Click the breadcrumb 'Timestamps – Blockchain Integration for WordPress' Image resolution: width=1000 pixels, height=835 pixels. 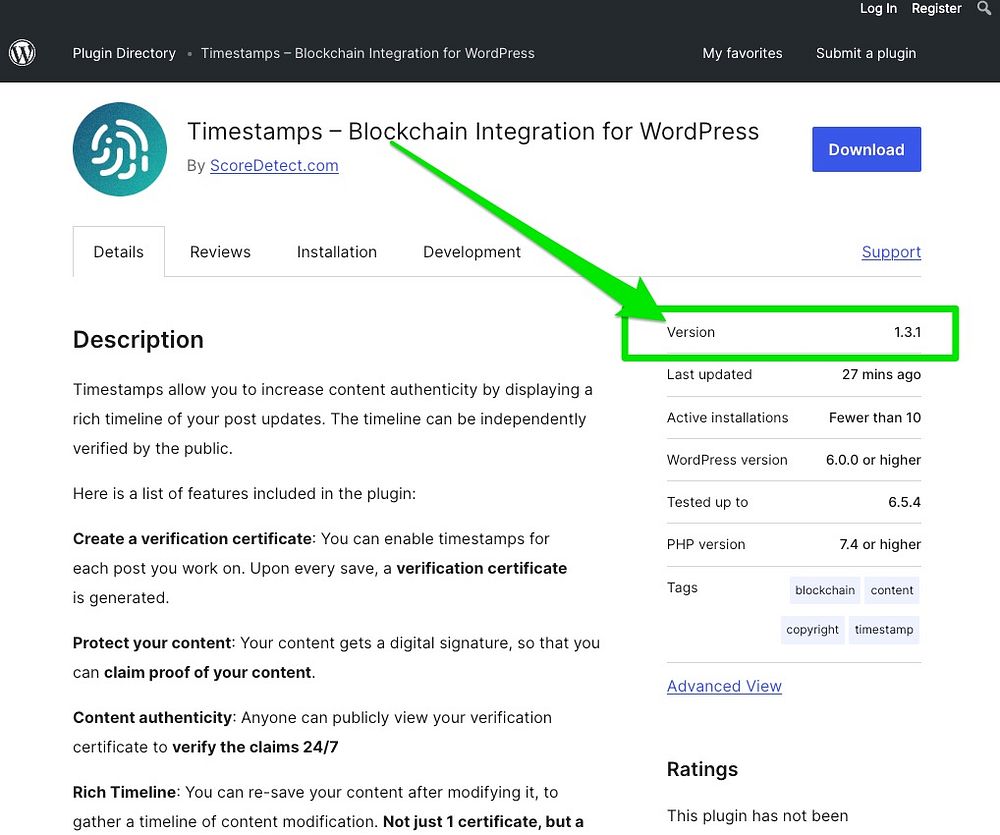(x=367, y=53)
